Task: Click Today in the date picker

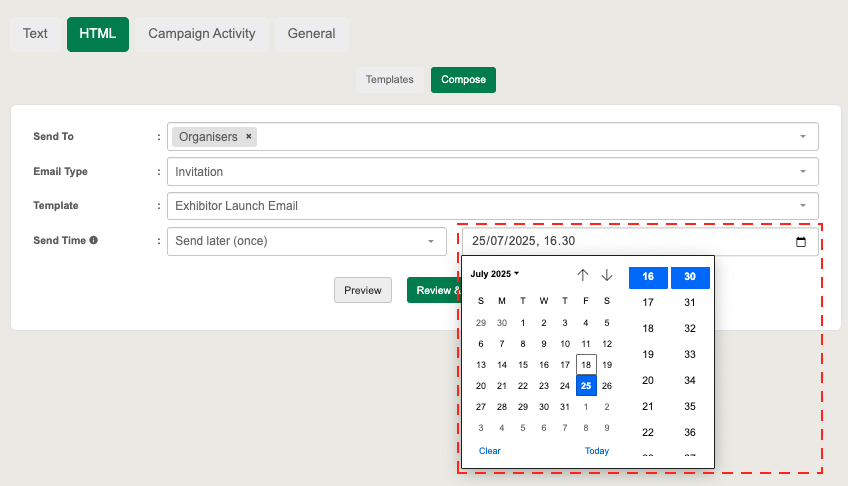Action: (x=597, y=451)
